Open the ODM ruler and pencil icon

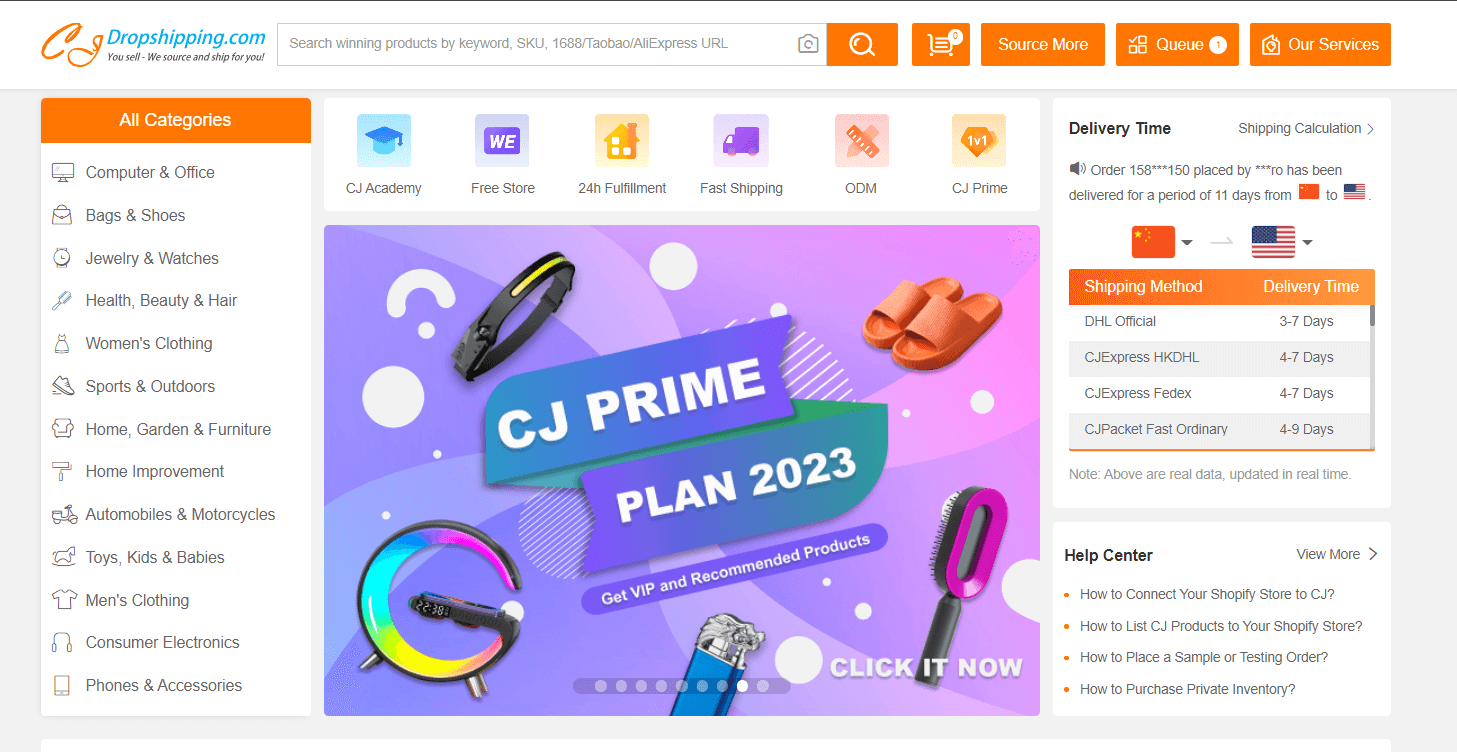tap(861, 141)
